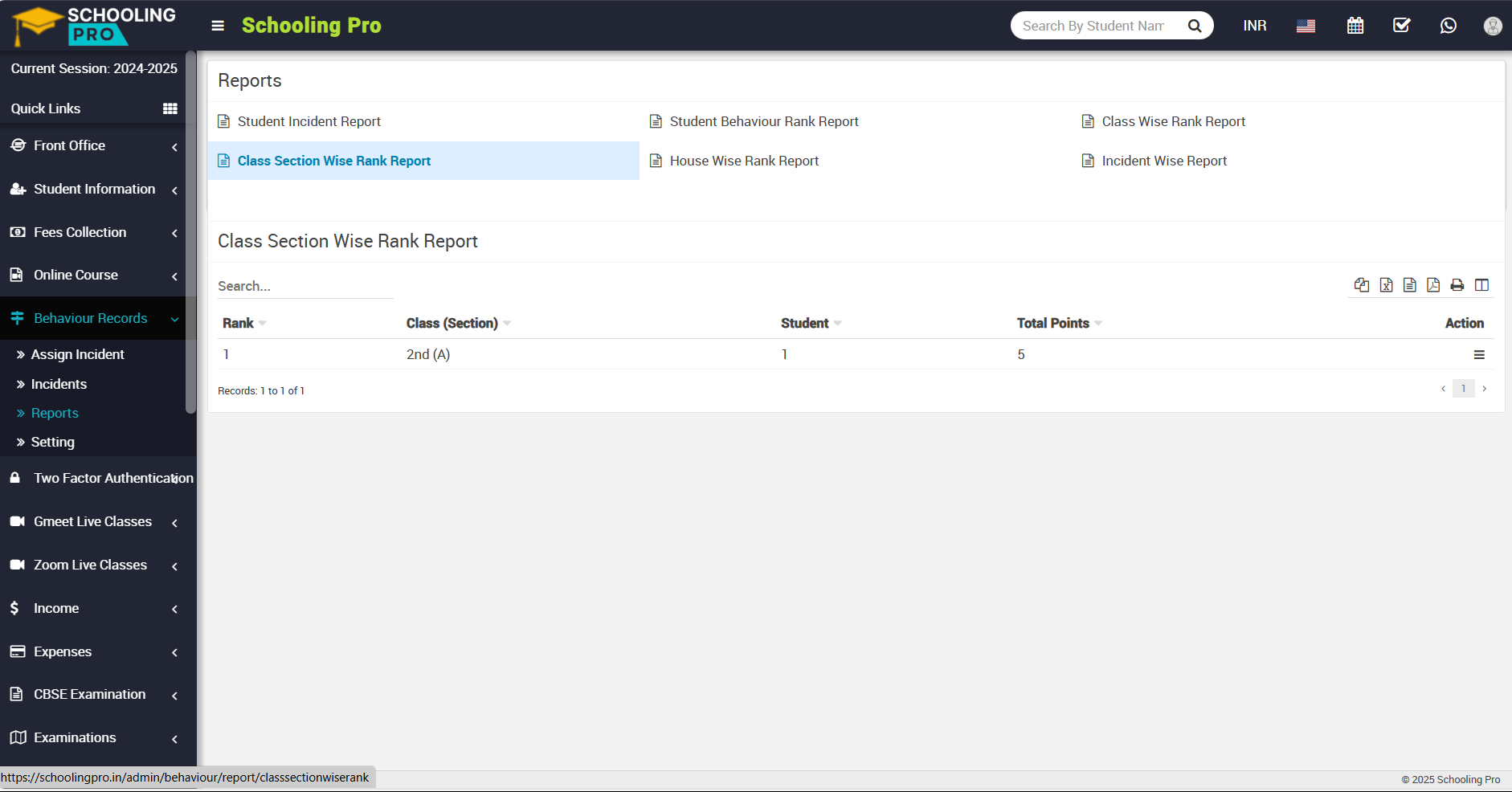The height and width of the screenshot is (792, 1512).
Task: Open Class Section Wise Rank Report
Action: pos(333,161)
